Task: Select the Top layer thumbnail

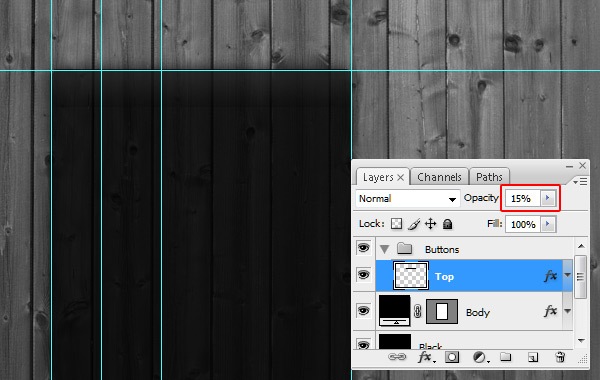Action: [x=411, y=275]
